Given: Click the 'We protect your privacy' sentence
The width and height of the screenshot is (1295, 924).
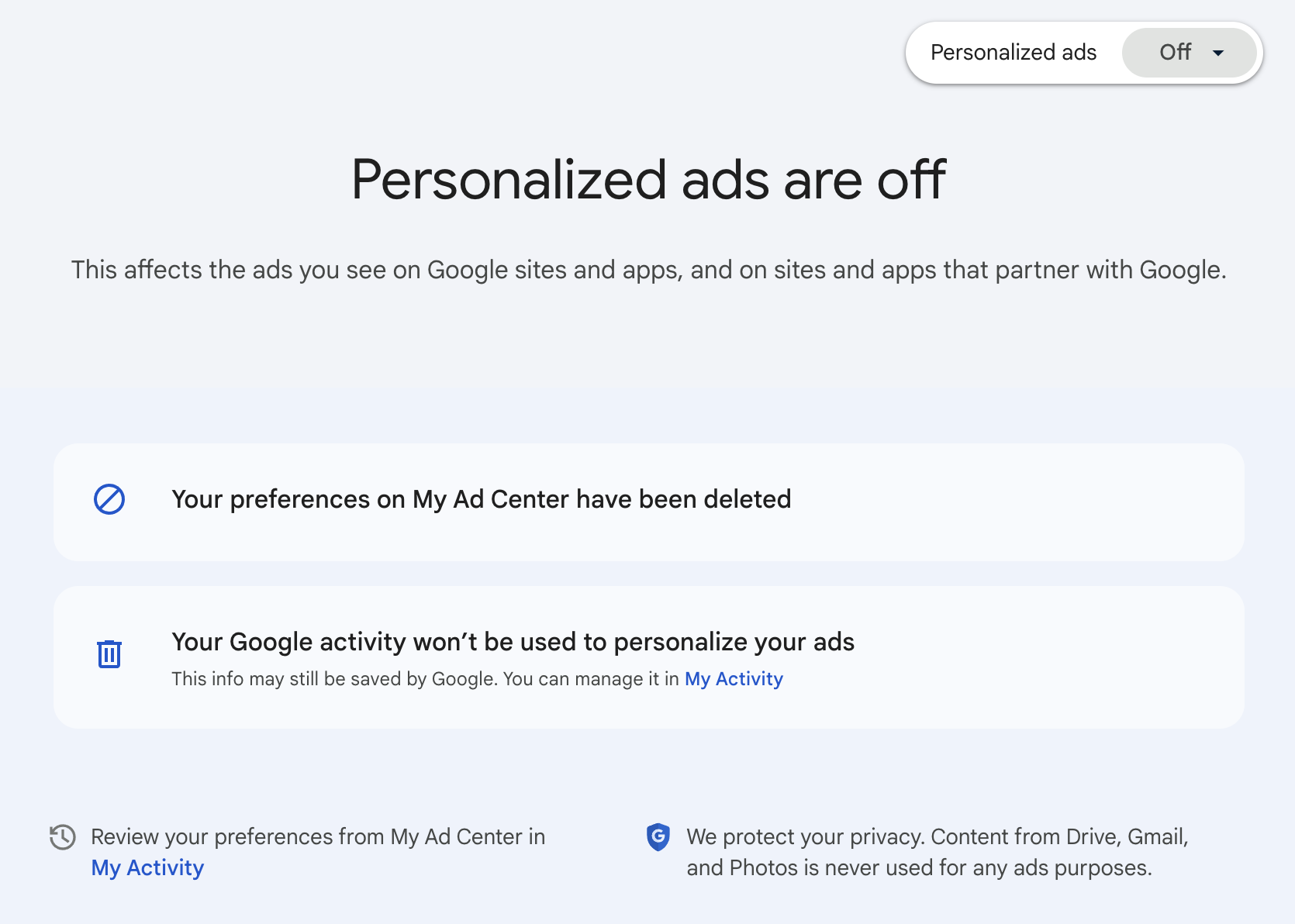Looking at the screenshot, I should pyautogui.click(x=937, y=837).
